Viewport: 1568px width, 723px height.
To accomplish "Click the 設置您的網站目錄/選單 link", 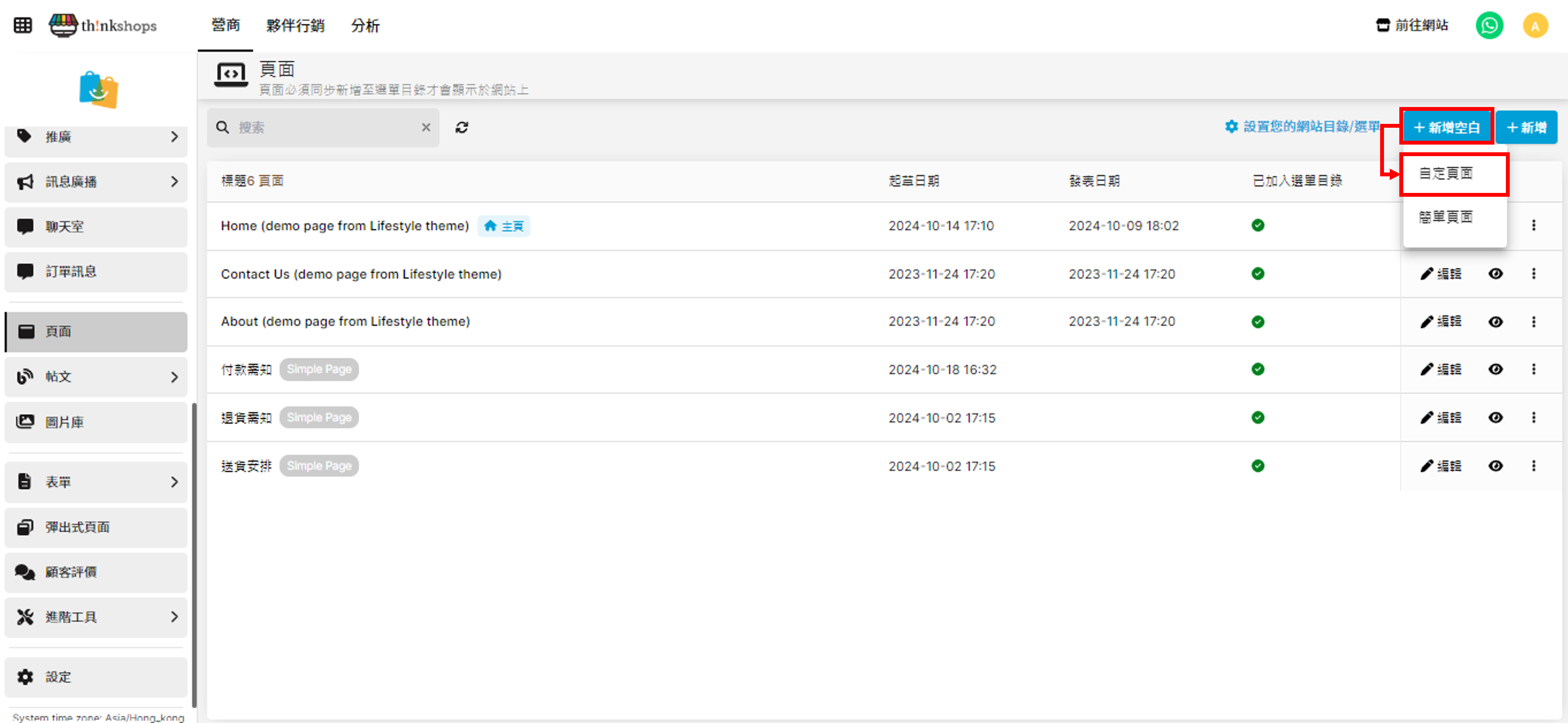I will (x=1302, y=127).
